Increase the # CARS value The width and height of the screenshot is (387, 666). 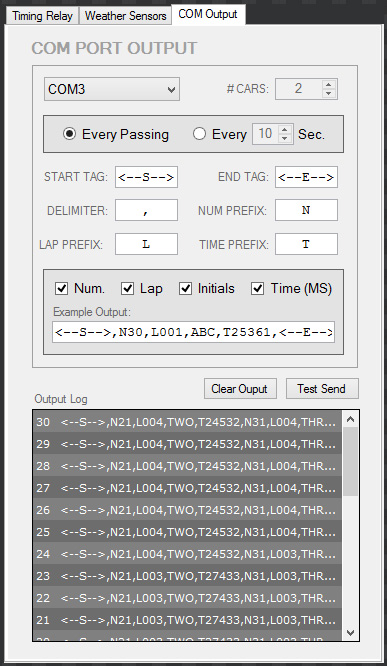(x=329, y=84)
